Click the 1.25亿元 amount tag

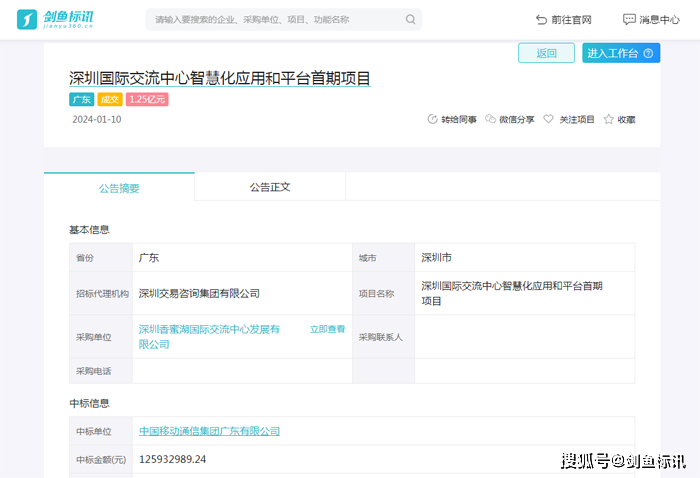pos(147,99)
